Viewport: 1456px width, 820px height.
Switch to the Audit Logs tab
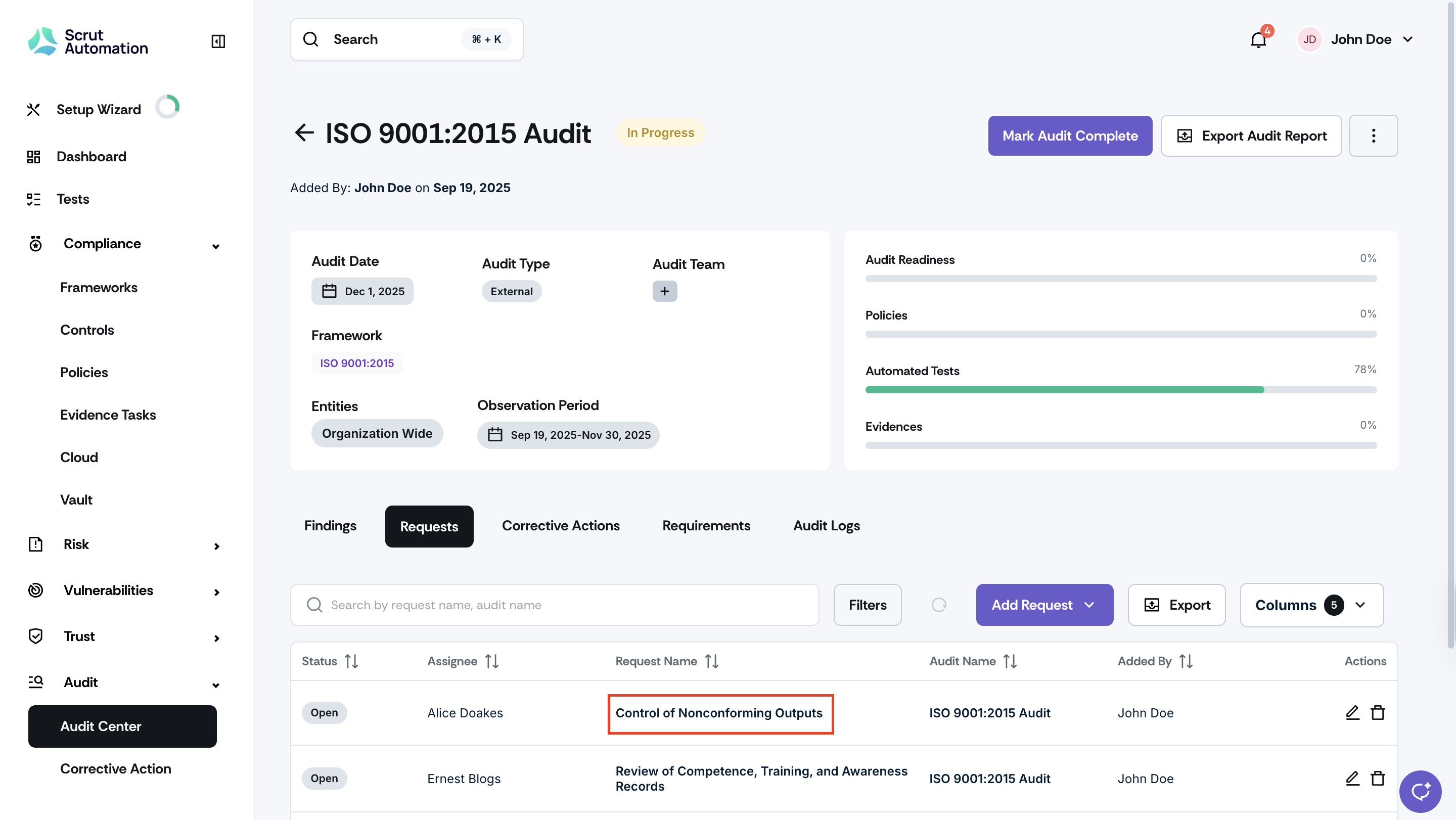click(x=827, y=526)
